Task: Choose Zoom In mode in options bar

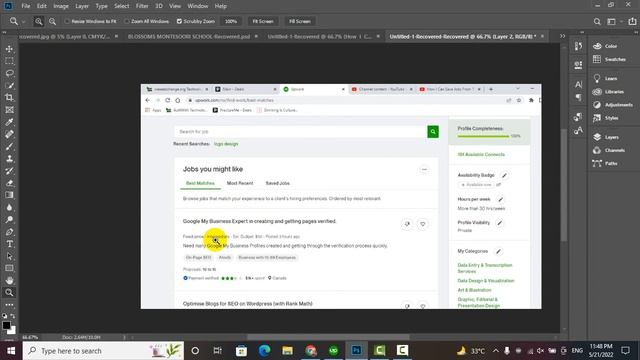Action: tap(39, 21)
